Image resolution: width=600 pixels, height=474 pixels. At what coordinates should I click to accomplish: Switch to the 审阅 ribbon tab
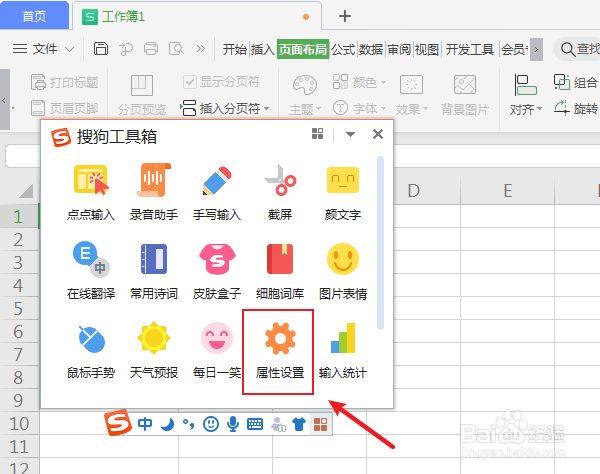coord(399,49)
